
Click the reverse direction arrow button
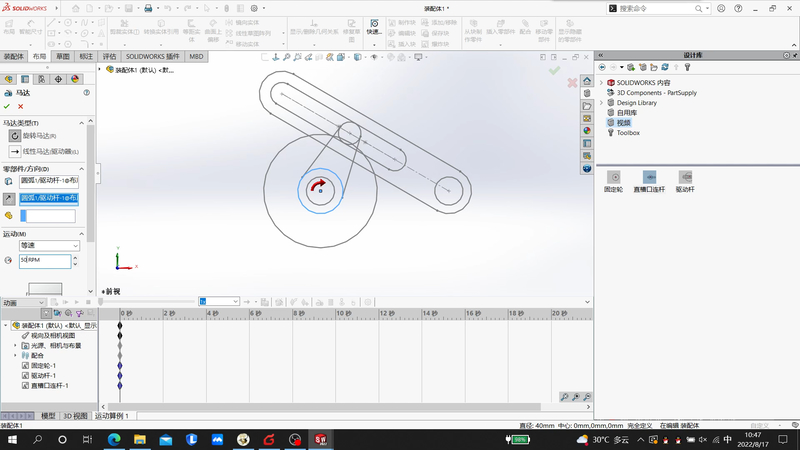click(9, 198)
